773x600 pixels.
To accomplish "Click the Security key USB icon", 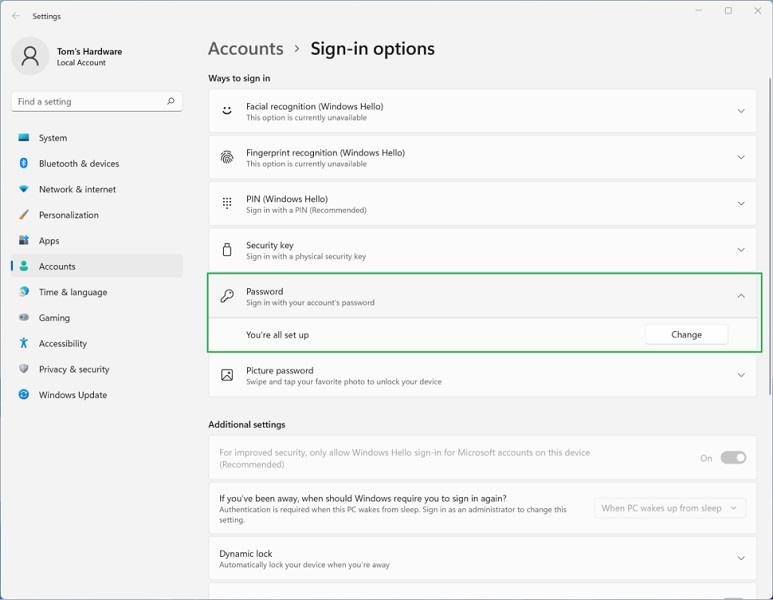I will (x=227, y=250).
